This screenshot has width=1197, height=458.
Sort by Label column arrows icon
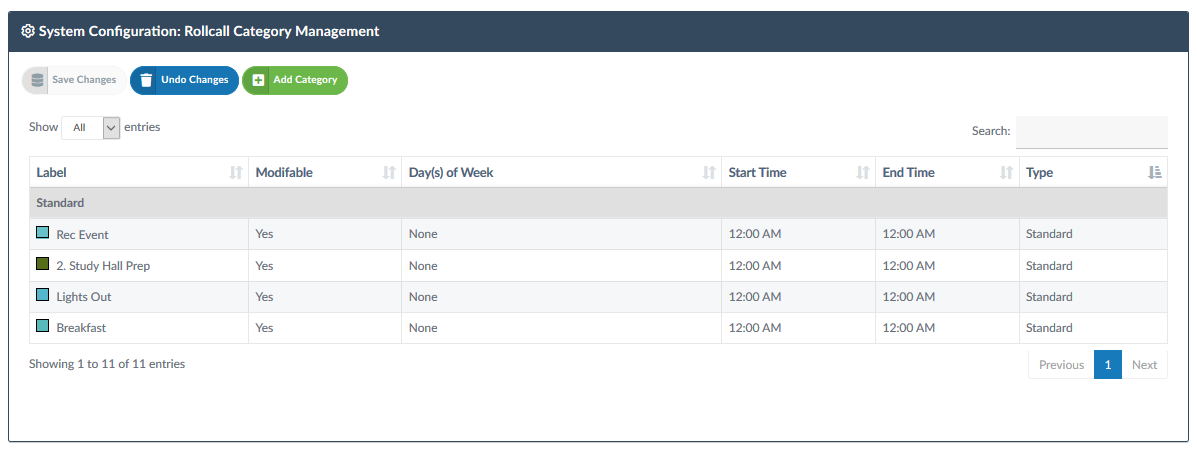pyautogui.click(x=236, y=173)
